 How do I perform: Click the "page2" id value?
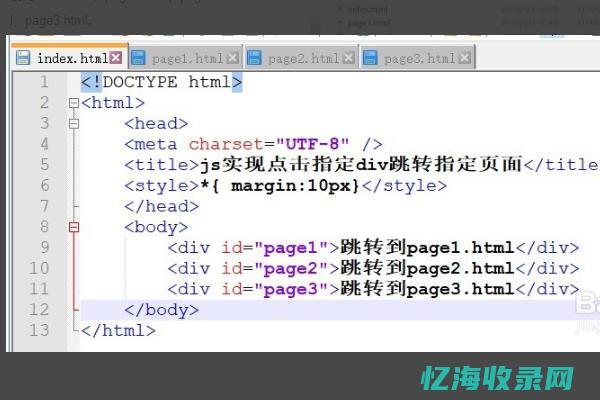coord(291,269)
